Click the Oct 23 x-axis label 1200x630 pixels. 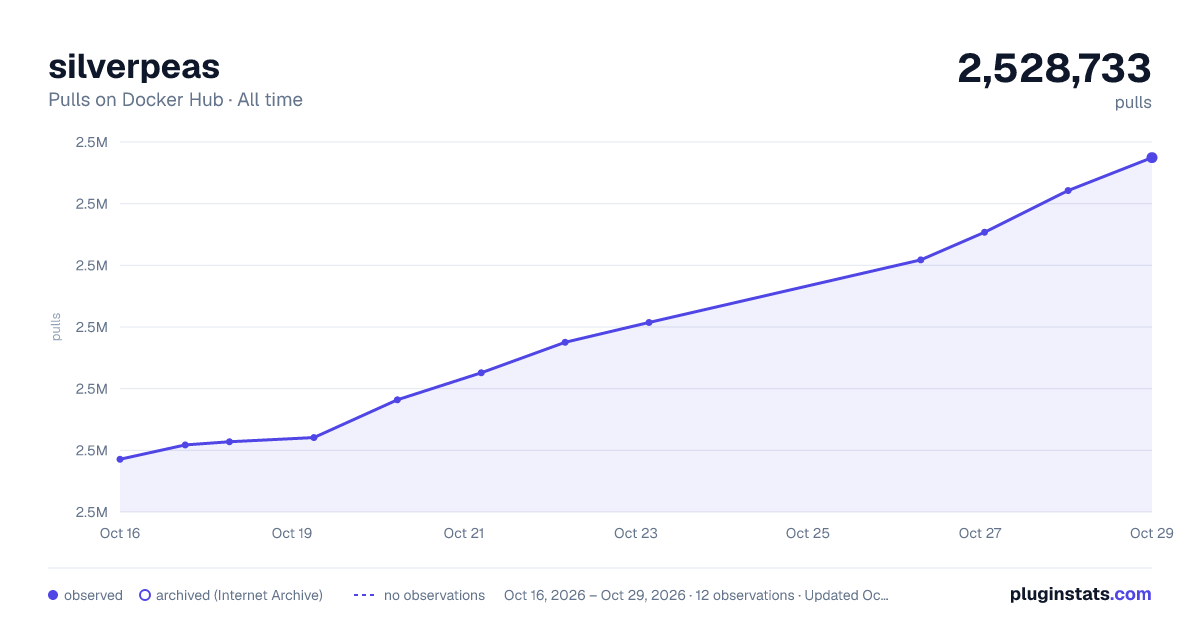(x=636, y=533)
